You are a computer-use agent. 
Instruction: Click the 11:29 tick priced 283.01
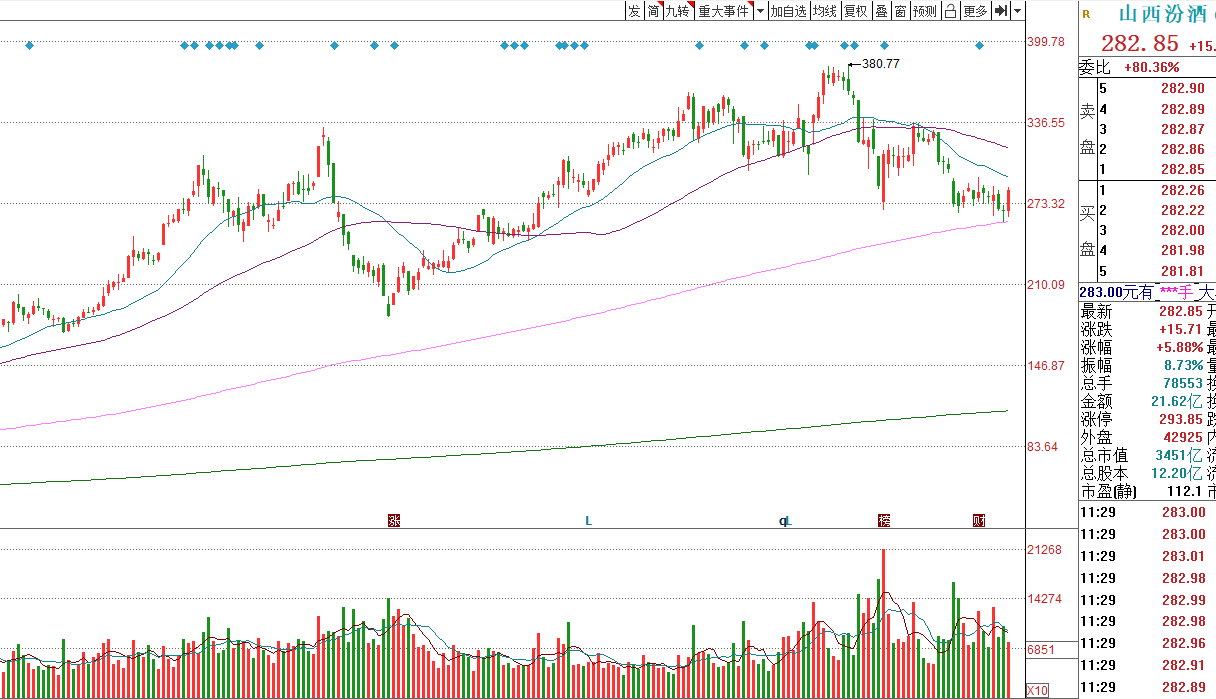click(x=1185, y=556)
